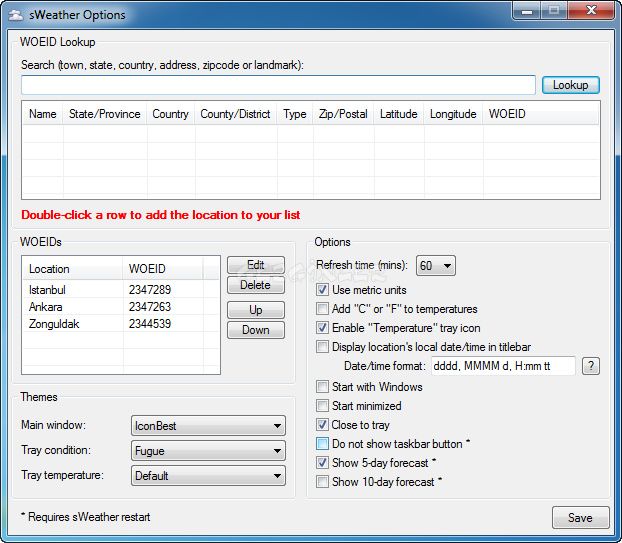Click the WOEID value 2344539

pyautogui.click(x=150, y=324)
